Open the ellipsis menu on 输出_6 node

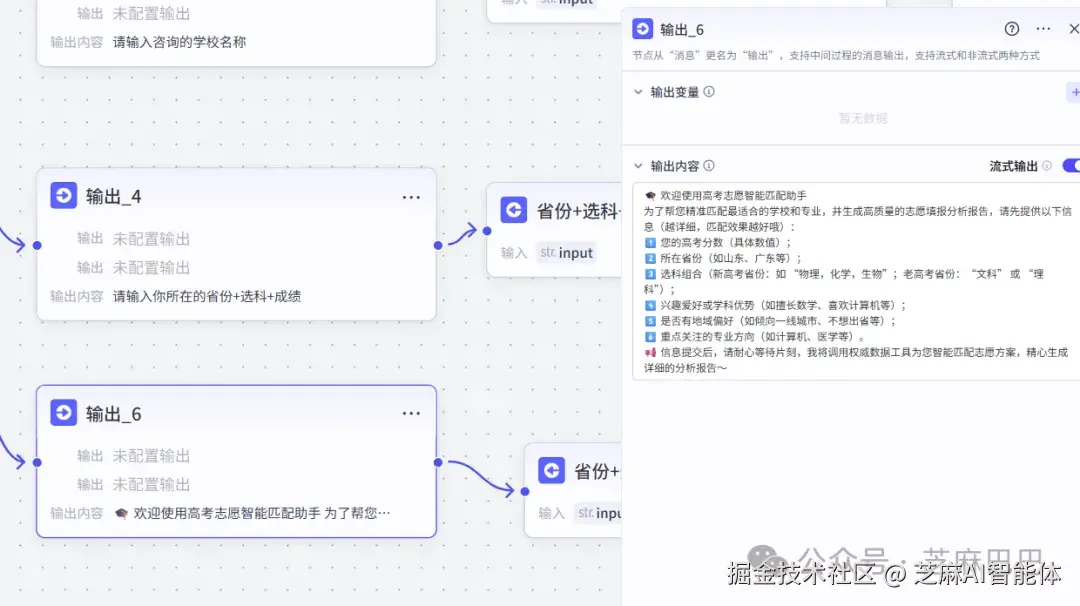tap(411, 413)
